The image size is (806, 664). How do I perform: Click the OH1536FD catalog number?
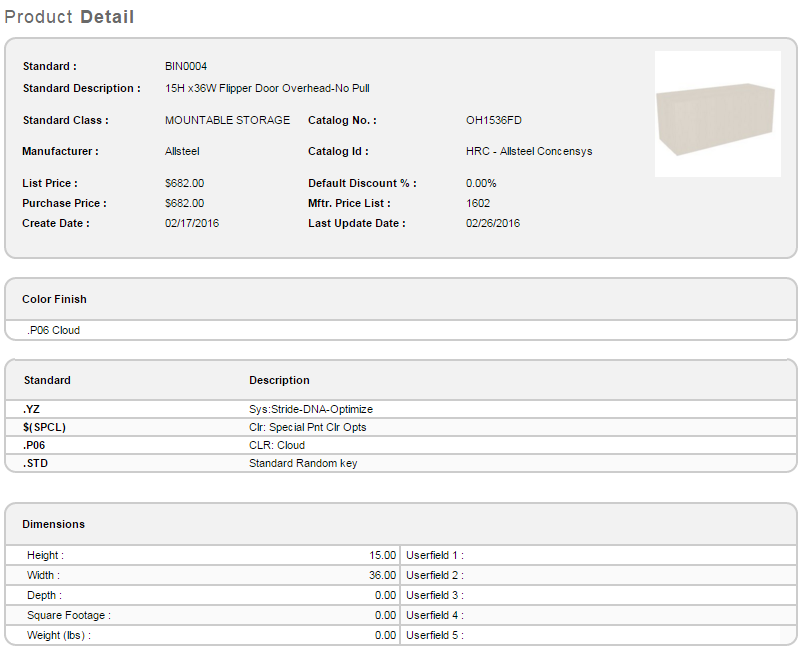pos(494,120)
